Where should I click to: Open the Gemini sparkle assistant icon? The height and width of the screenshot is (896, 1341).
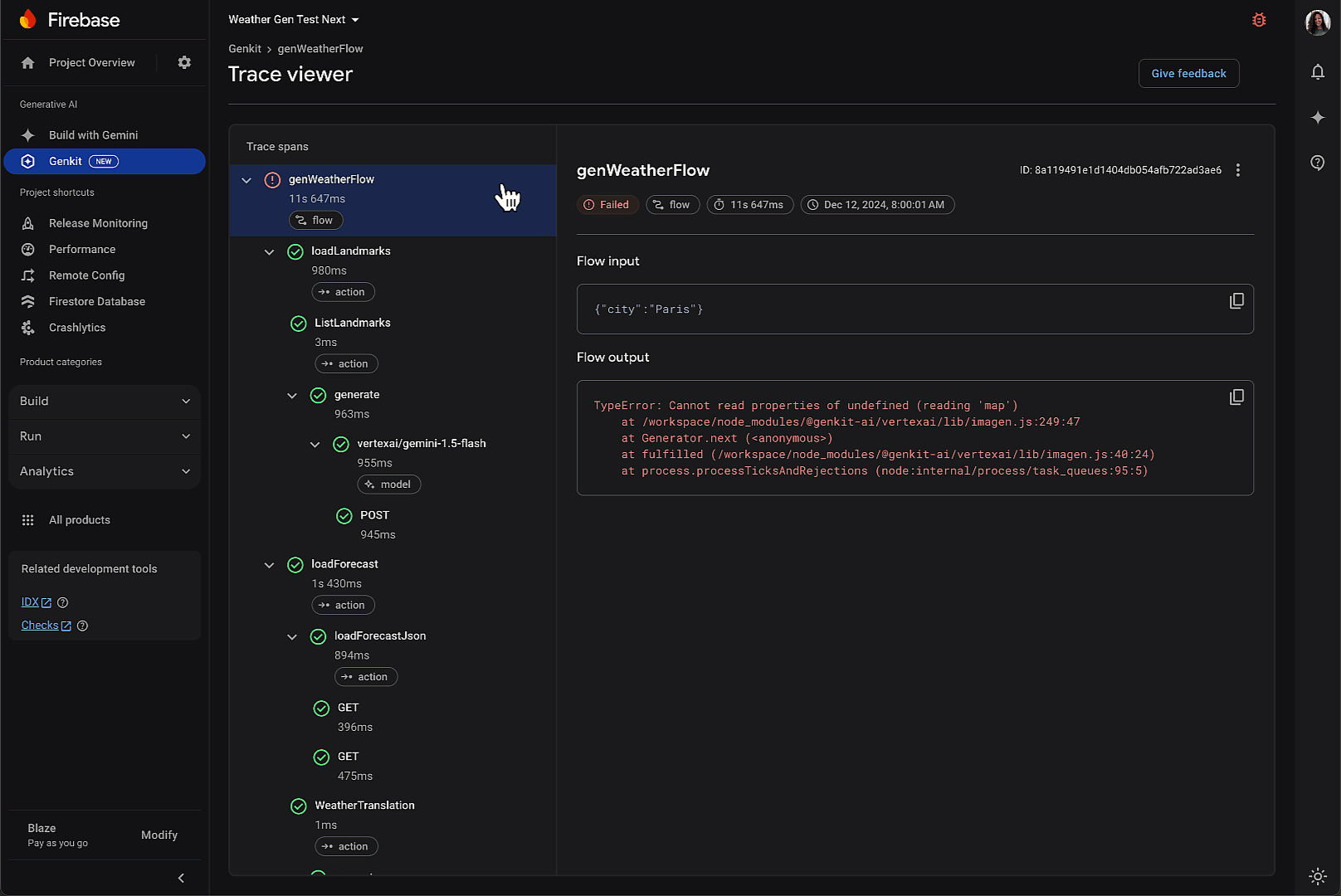point(1318,118)
